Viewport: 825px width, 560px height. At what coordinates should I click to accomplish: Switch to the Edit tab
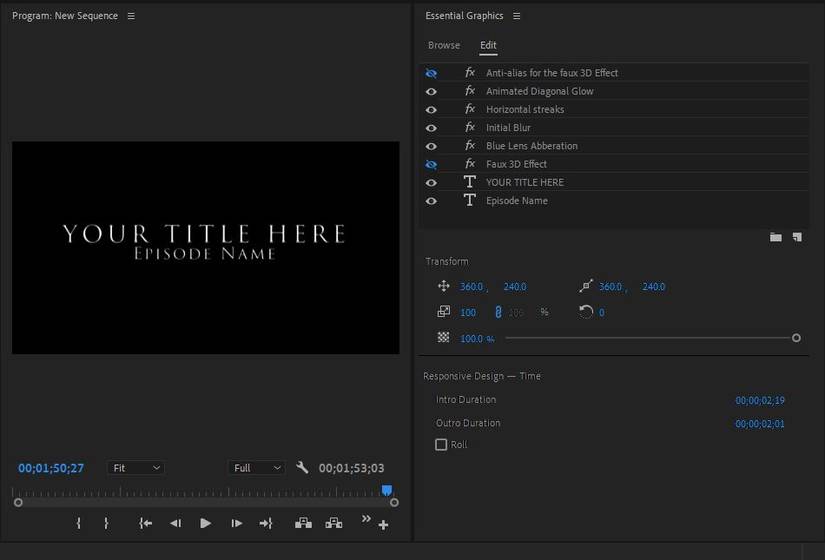[x=488, y=45]
